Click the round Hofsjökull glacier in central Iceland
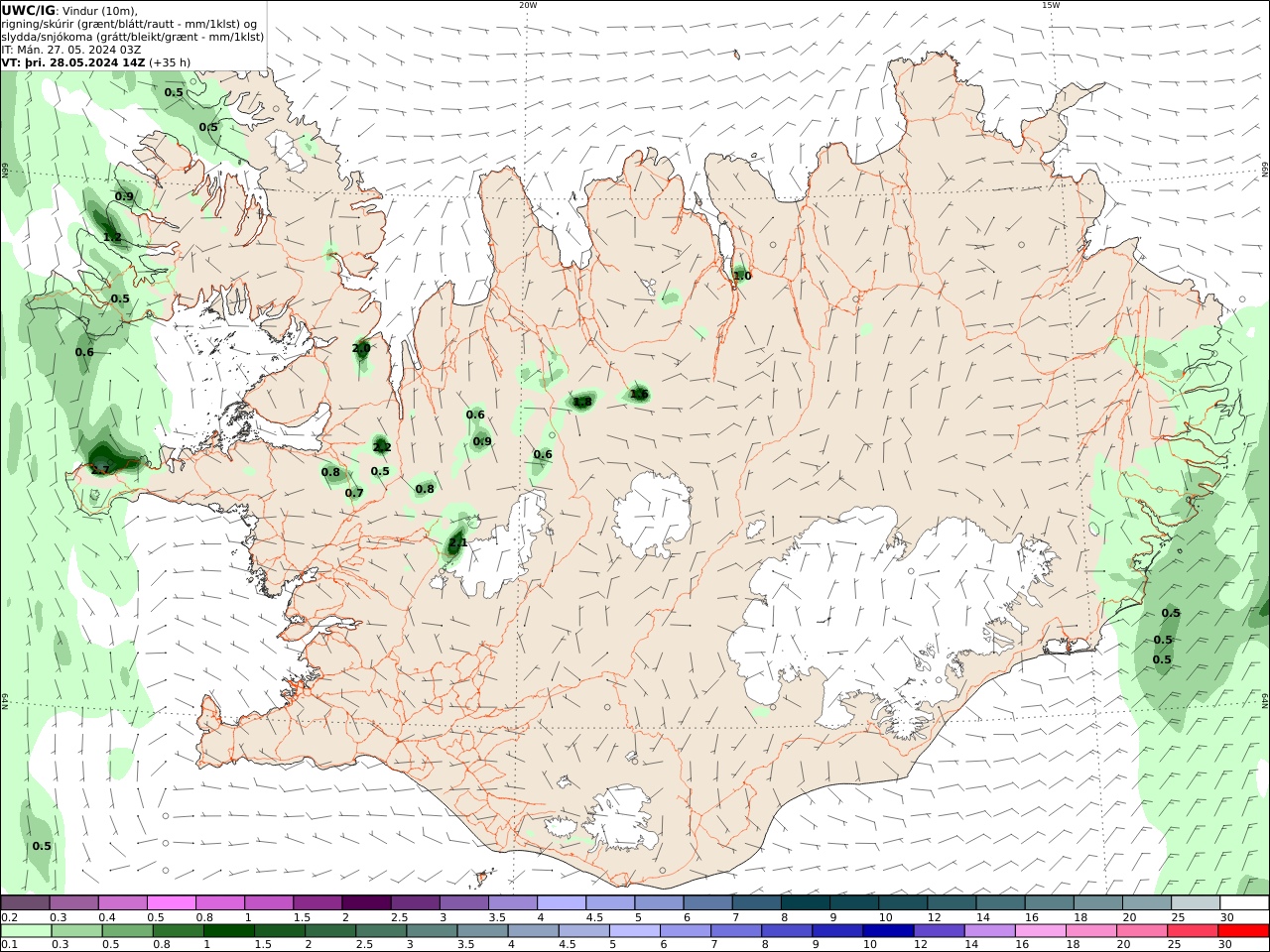The width and height of the screenshot is (1270, 952). tap(652, 516)
